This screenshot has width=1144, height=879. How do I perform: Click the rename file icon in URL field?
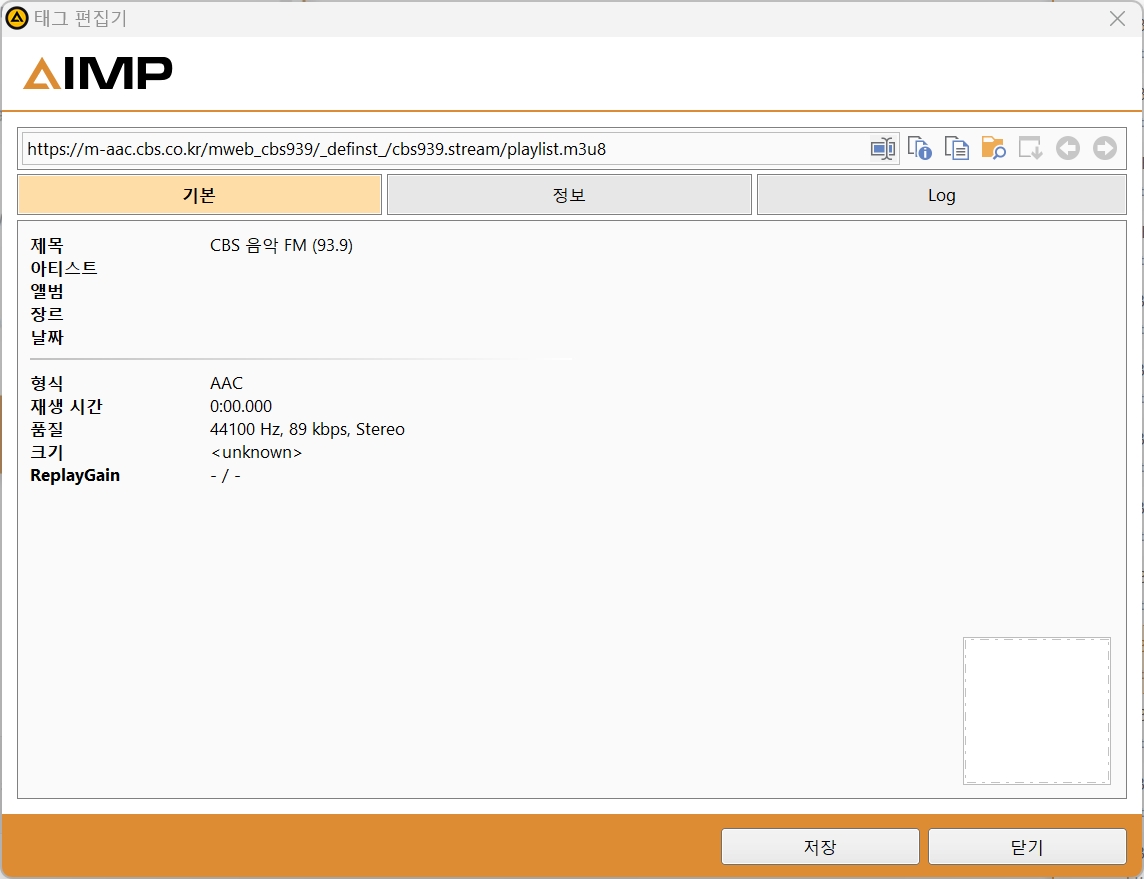point(883,149)
